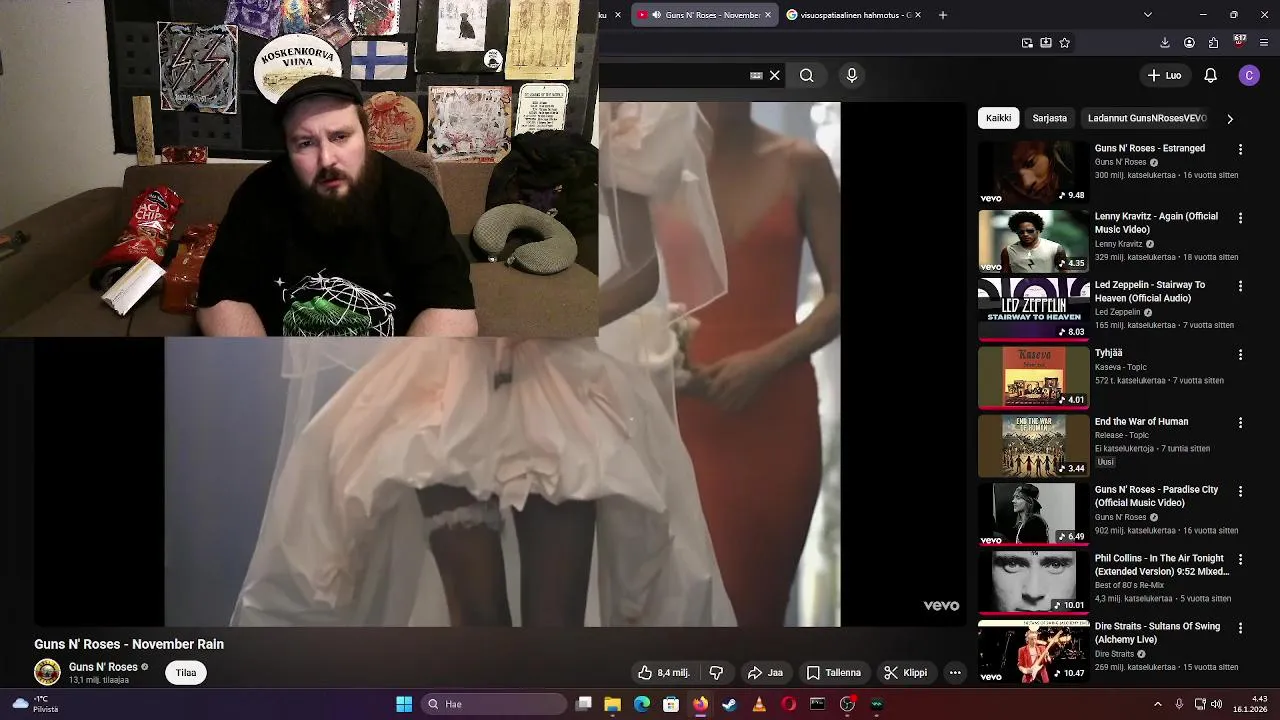1280x720 pixels.
Task: Save video with Tallenna button
Action: coord(834,673)
